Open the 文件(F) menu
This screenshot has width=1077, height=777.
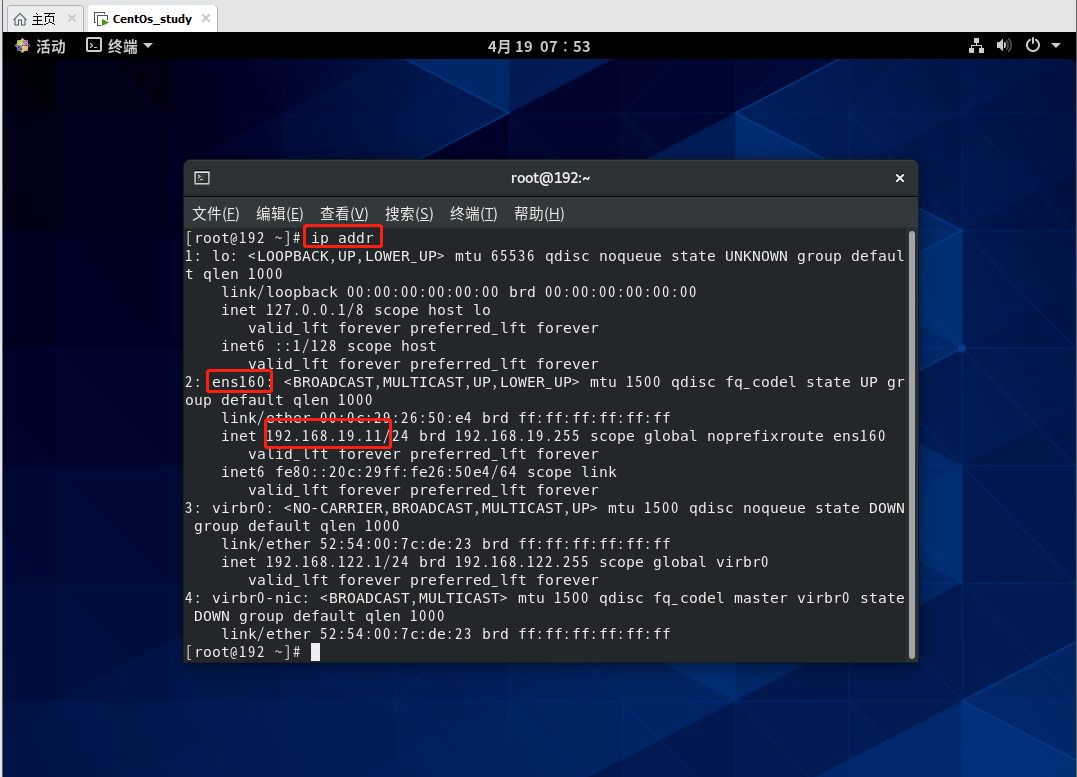click(x=216, y=214)
